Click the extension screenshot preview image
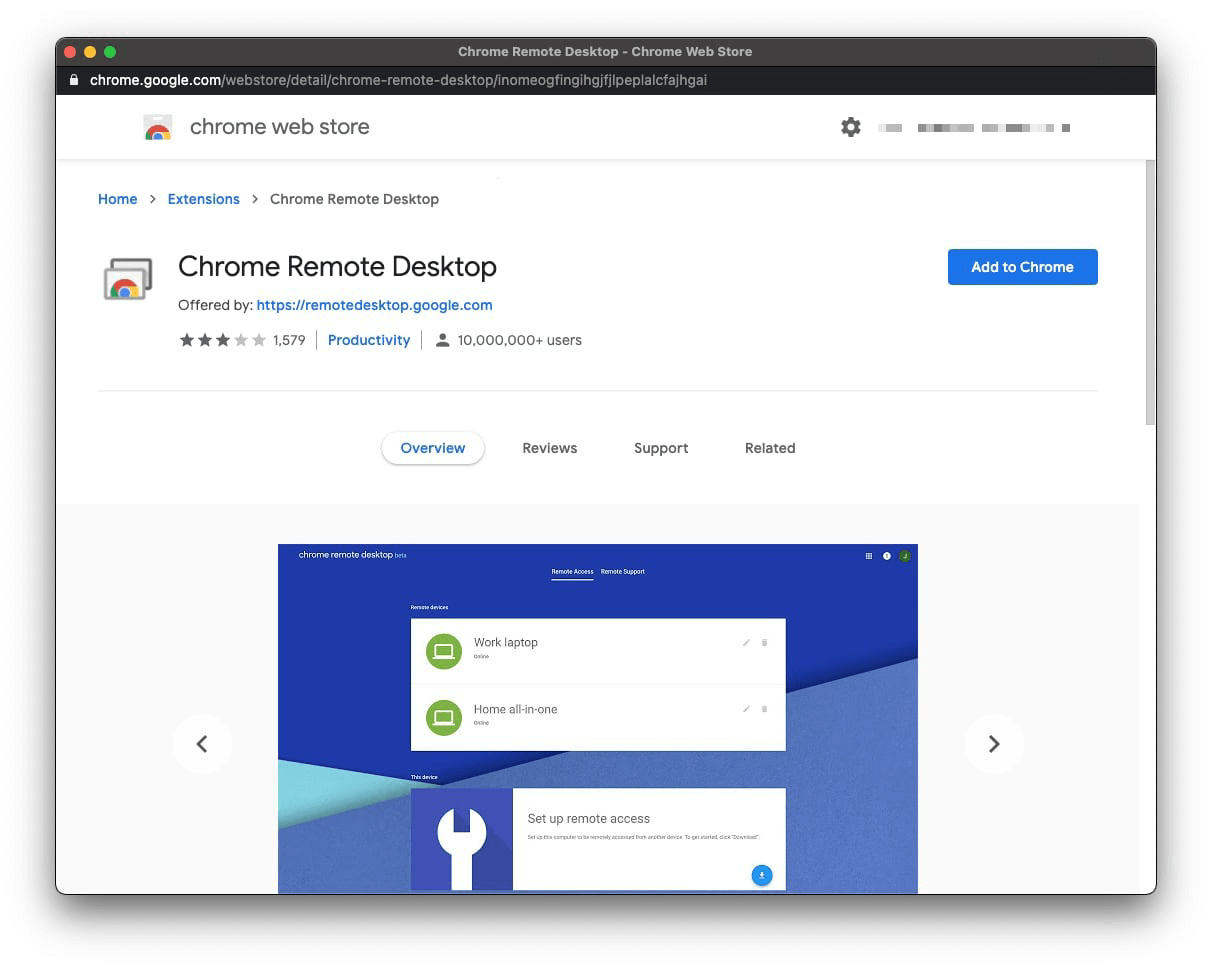The image size is (1212, 968). point(598,719)
